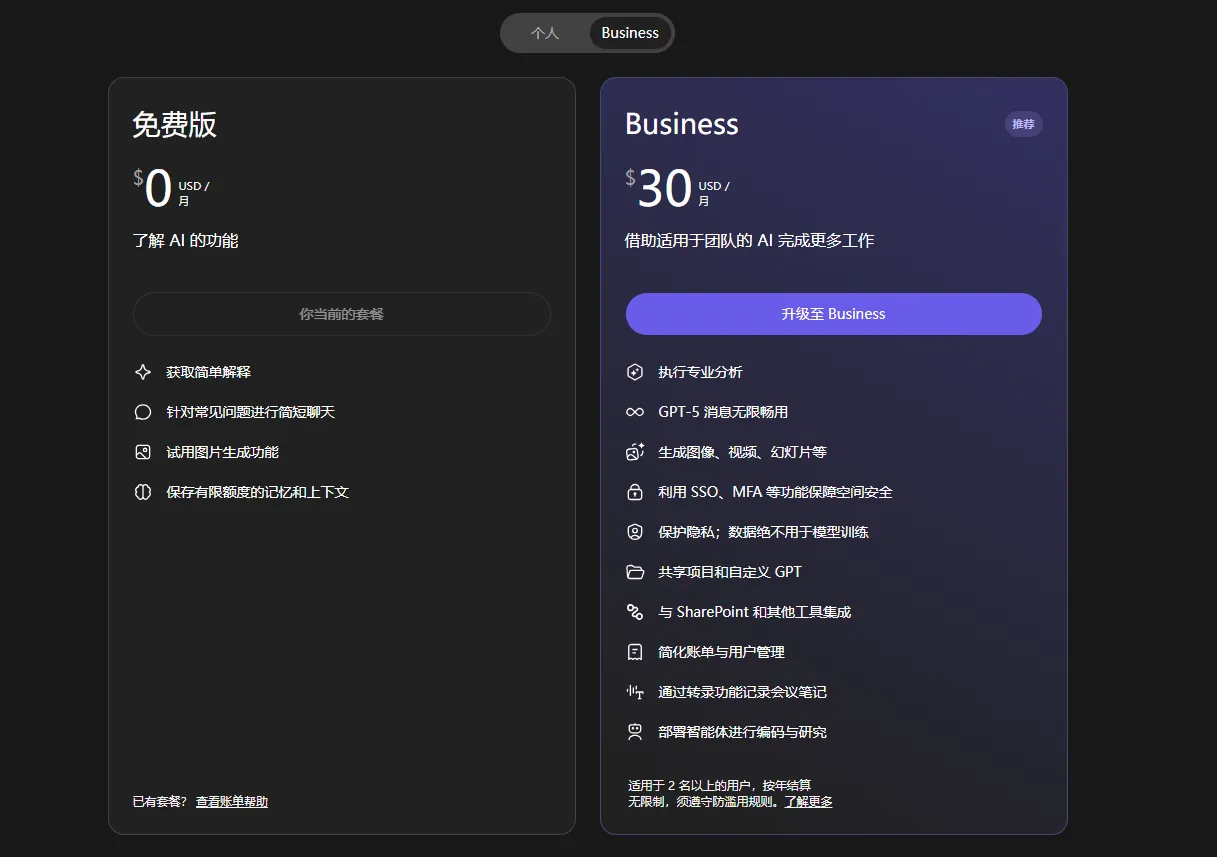Click the integration icon beside SharePoint 集成
1217x857 pixels.
pos(635,611)
